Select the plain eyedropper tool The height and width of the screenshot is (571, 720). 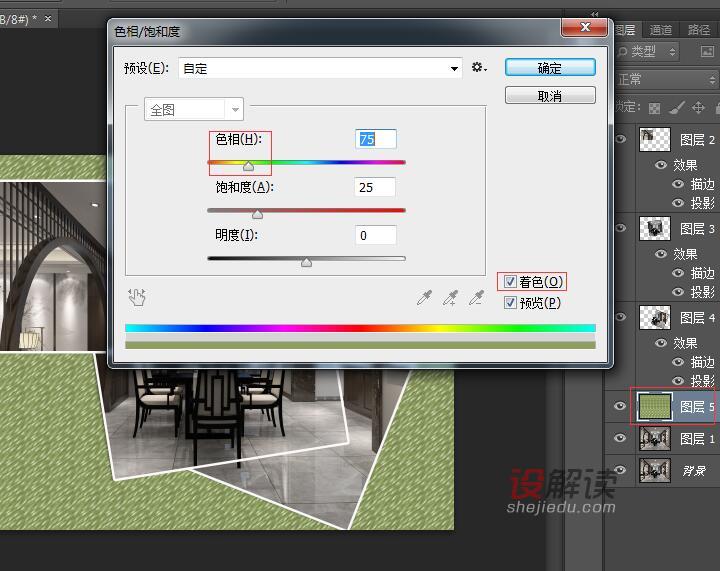[424, 297]
